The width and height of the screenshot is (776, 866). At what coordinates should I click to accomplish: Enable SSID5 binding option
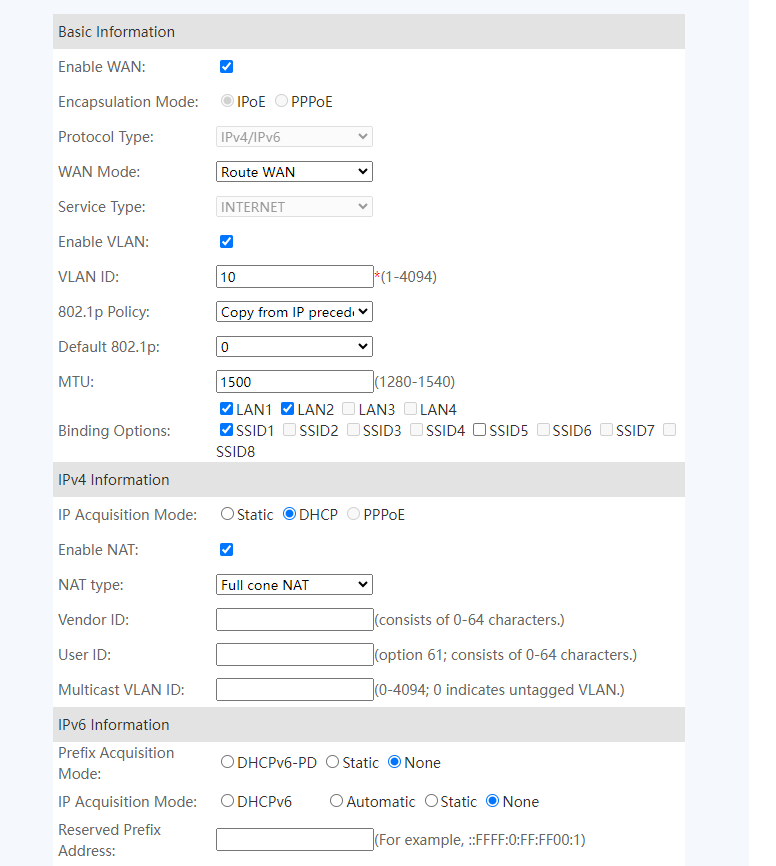480,430
